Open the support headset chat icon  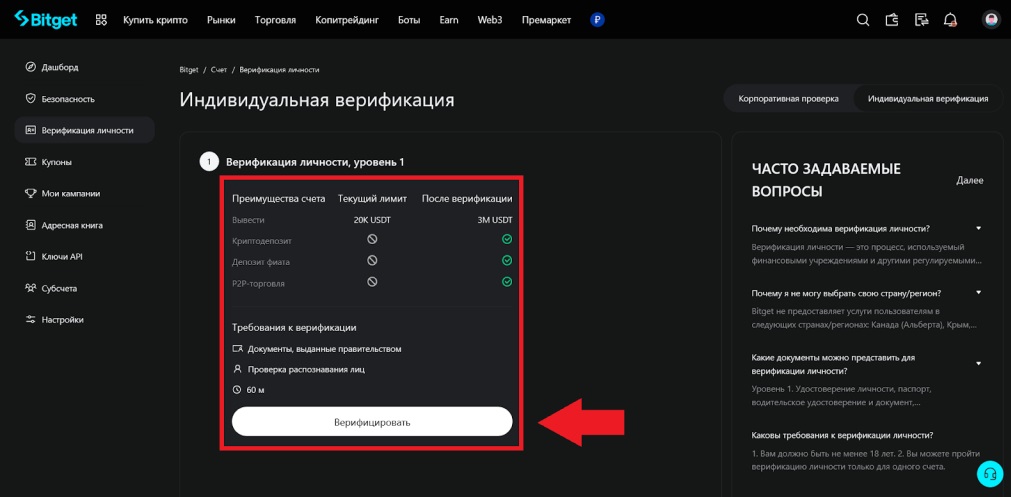[990, 474]
